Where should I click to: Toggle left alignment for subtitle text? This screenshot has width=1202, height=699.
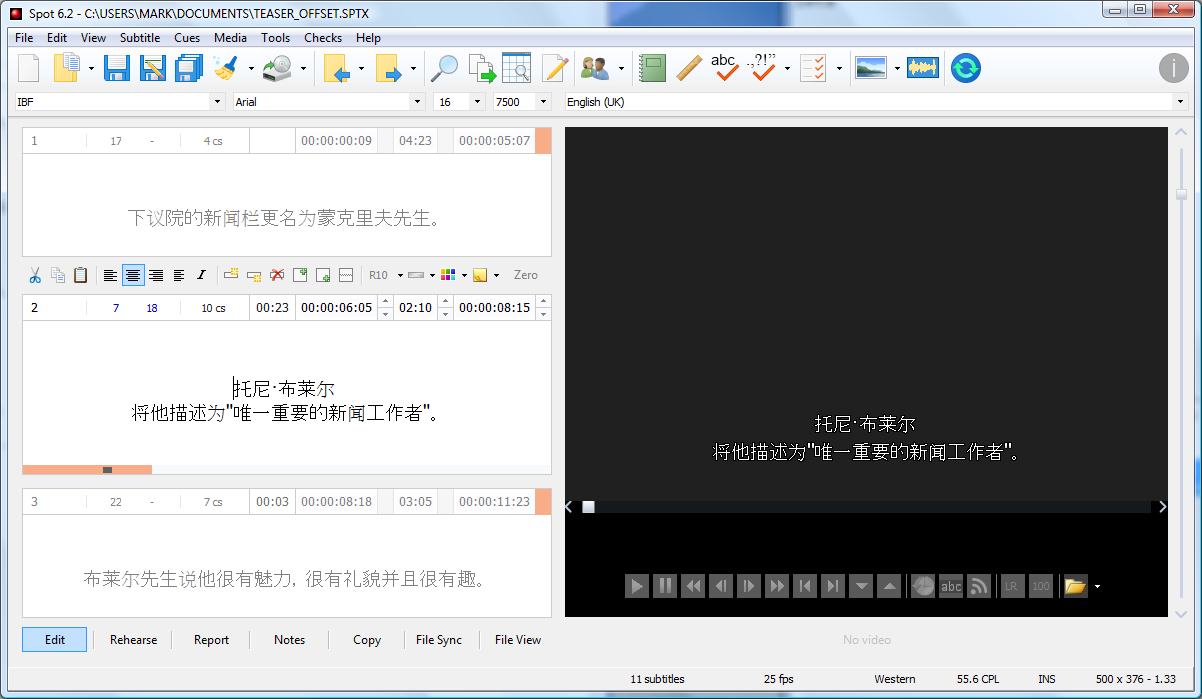[110, 275]
